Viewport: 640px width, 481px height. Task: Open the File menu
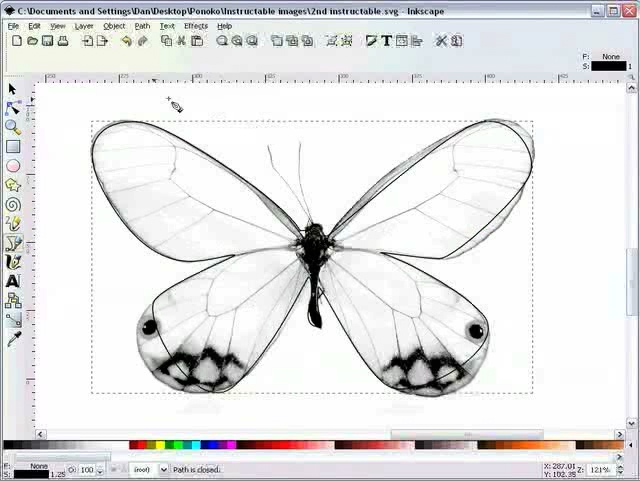pyautogui.click(x=13, y=26)
